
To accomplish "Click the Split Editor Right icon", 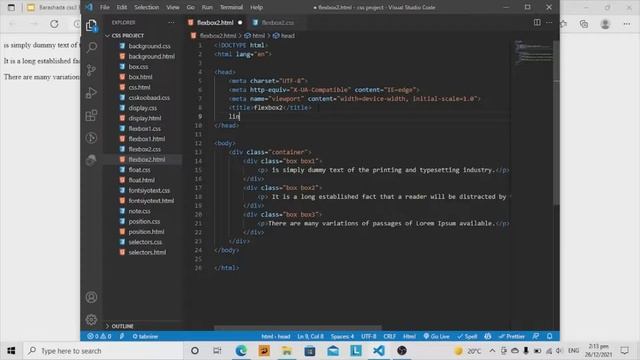I will click(x=537, y=22).
